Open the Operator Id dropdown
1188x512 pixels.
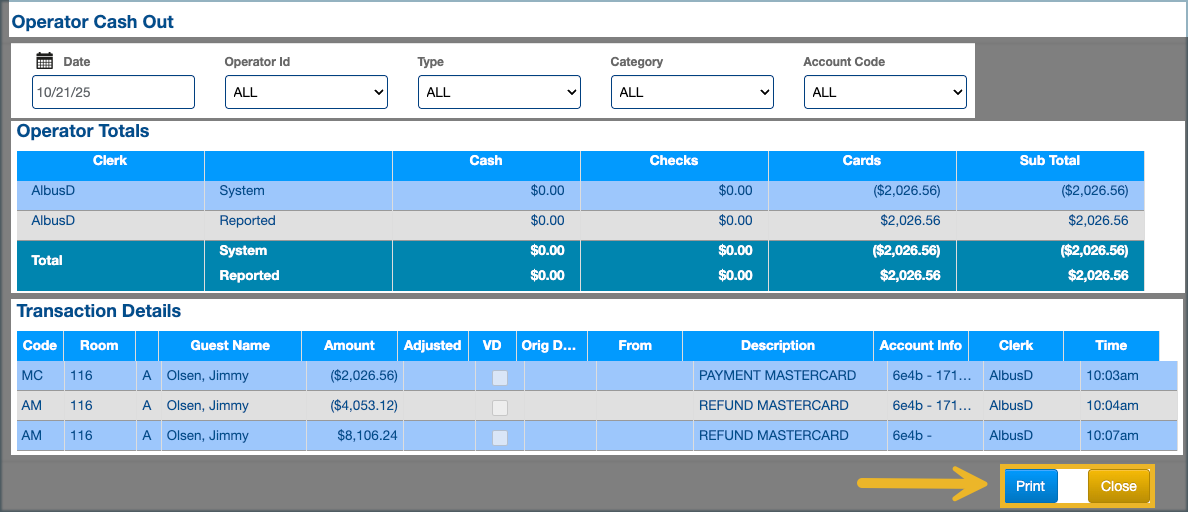(x=305, y=92)
